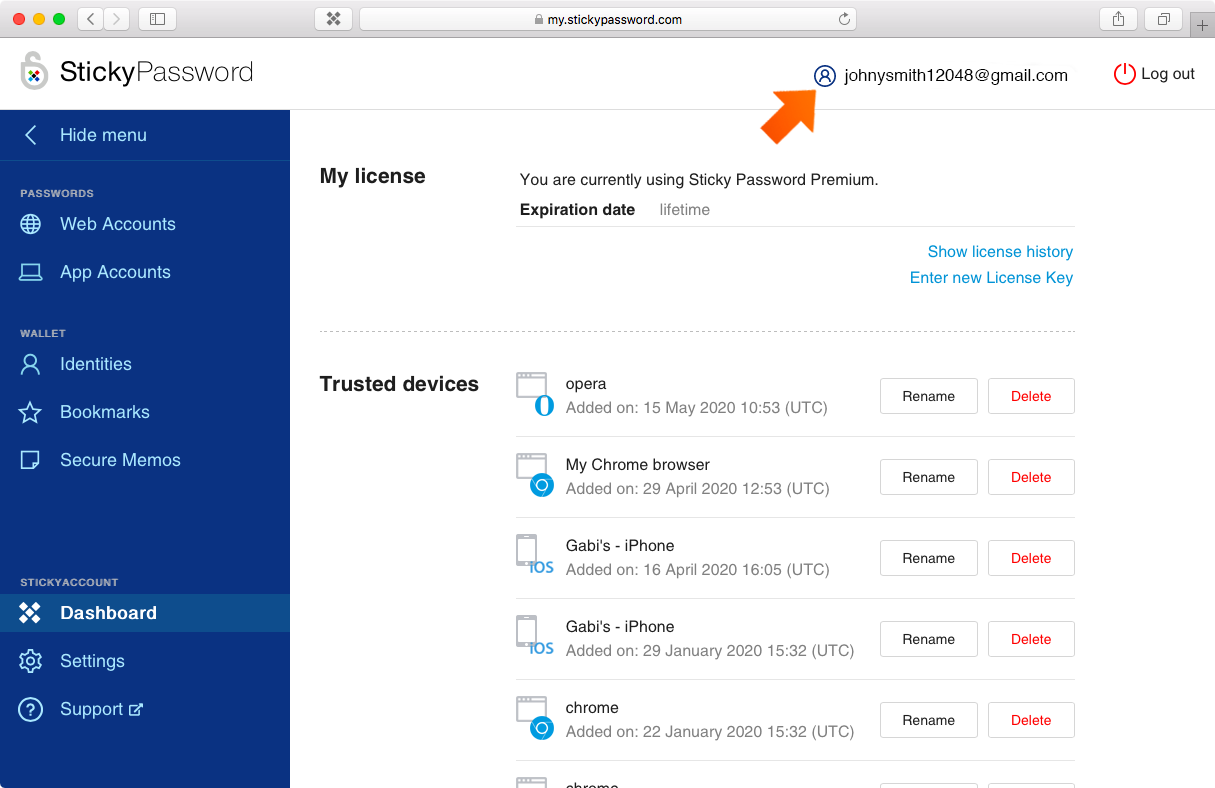The image size is (1215, 788).
Task: Click iOS icon for iPhone added 16 April
Action: [535, 554]
